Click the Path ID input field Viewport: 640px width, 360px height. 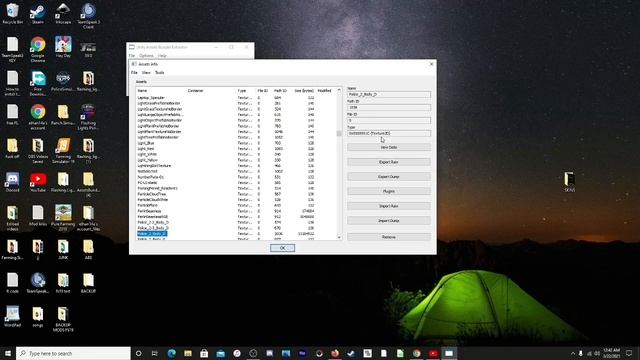pyautogui.click(x=389, y=107)
